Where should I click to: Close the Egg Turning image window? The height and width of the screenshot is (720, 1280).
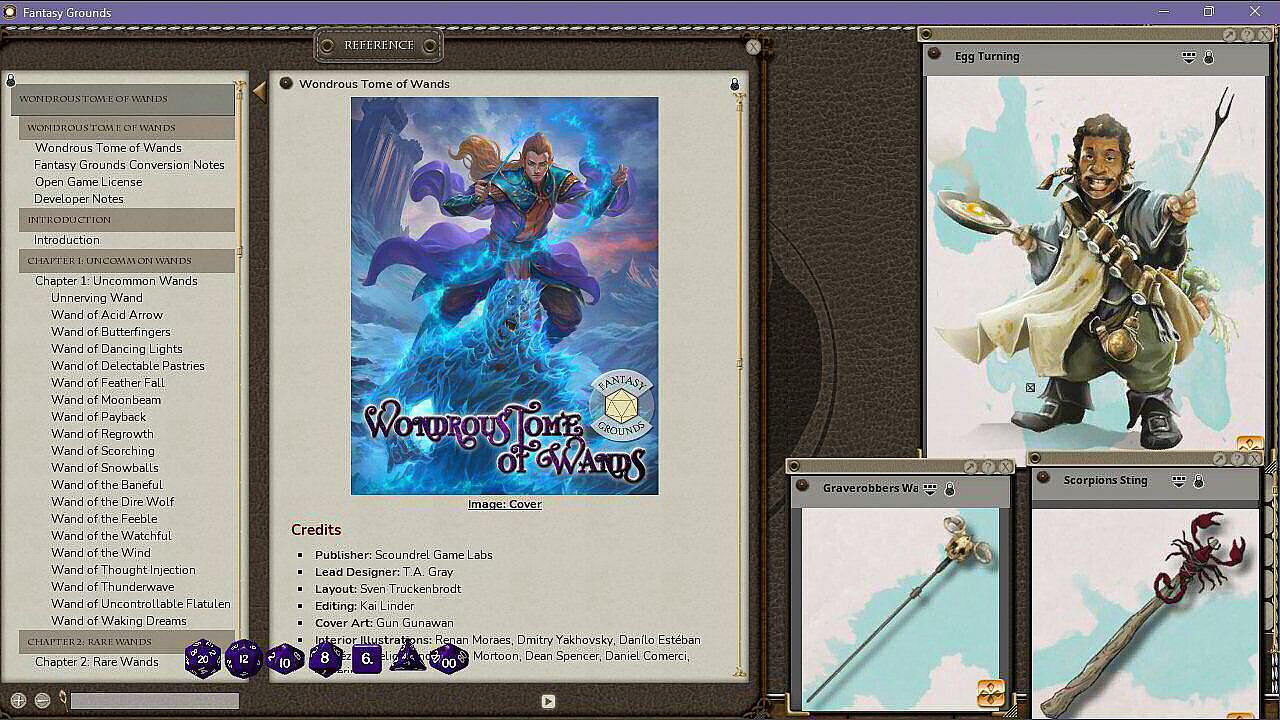(x=1264, y=35)
